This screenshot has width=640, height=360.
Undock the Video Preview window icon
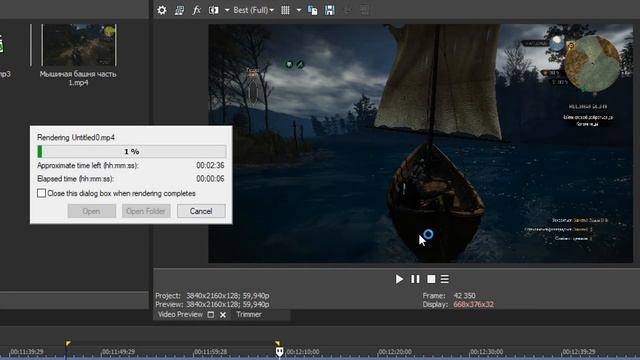[x=211, y=315]
